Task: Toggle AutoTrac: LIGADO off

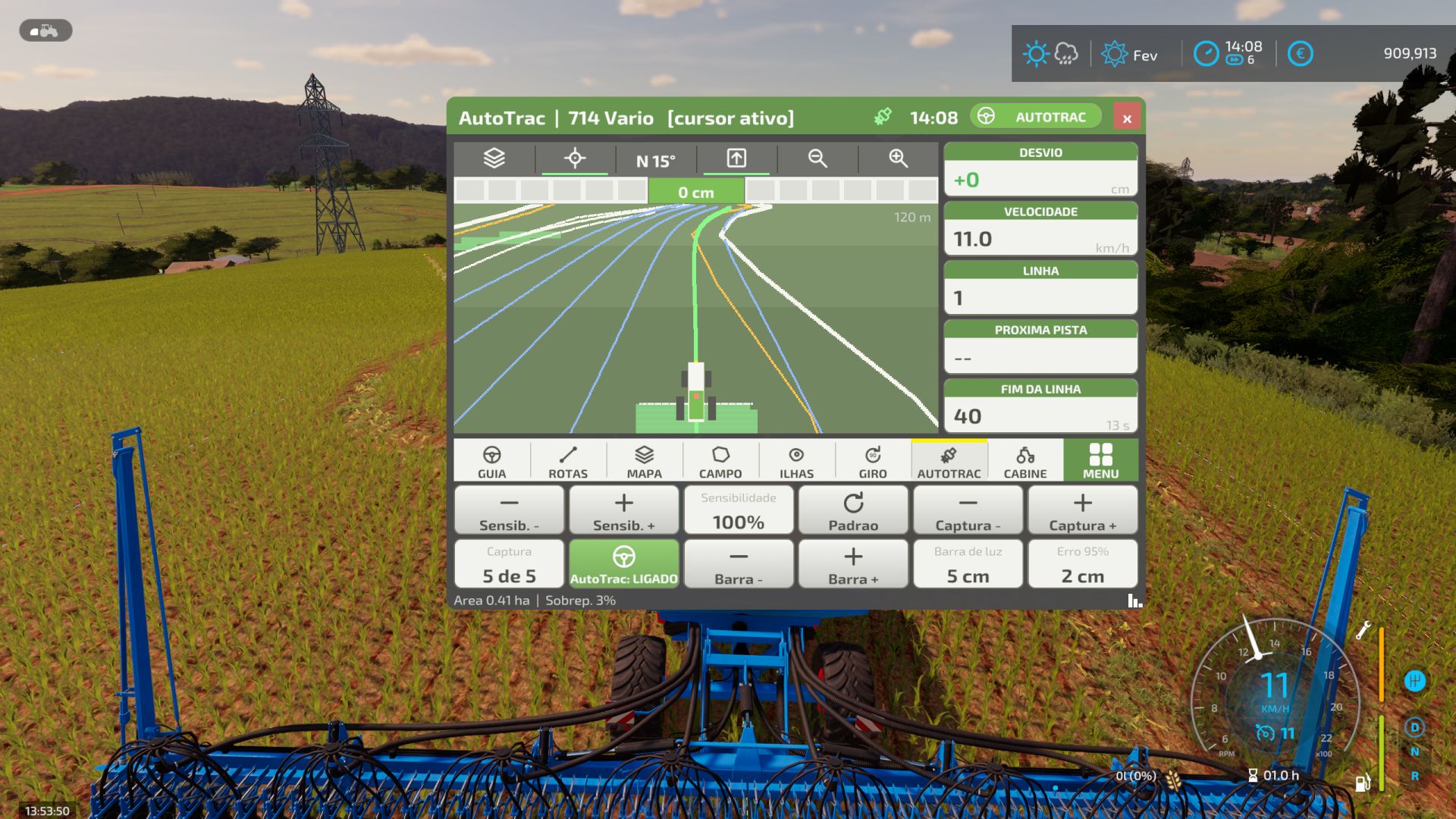Action: (623, 564)
